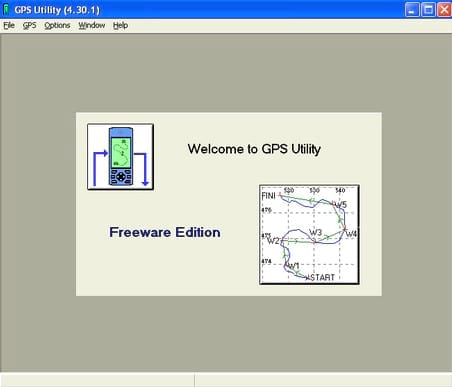Screen dimensions: 452x387
Task: Close the GPS Utility window
Action: pos(444,9)
